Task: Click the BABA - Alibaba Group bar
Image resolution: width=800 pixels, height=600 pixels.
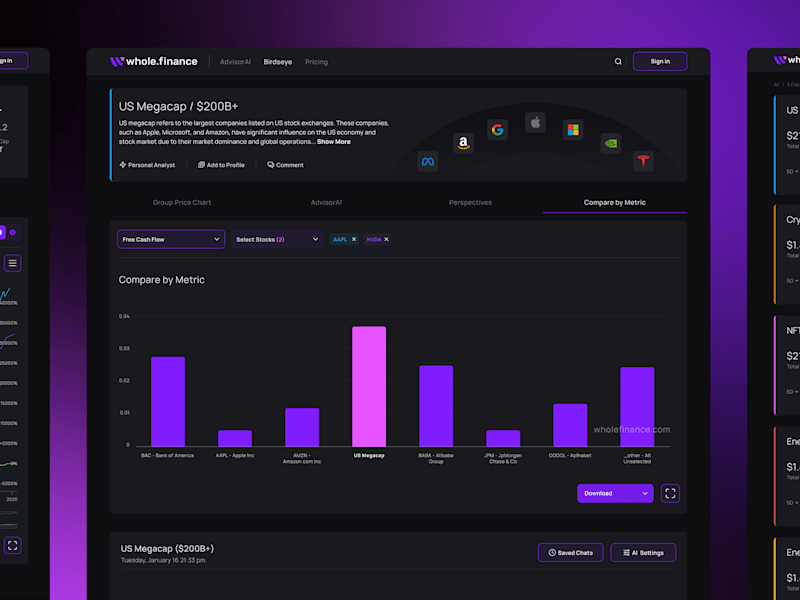Action: 436,406
